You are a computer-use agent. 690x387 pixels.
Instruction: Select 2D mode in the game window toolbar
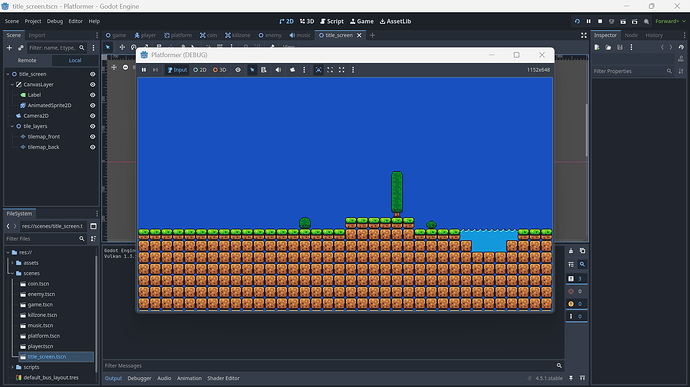coord(200,70)
